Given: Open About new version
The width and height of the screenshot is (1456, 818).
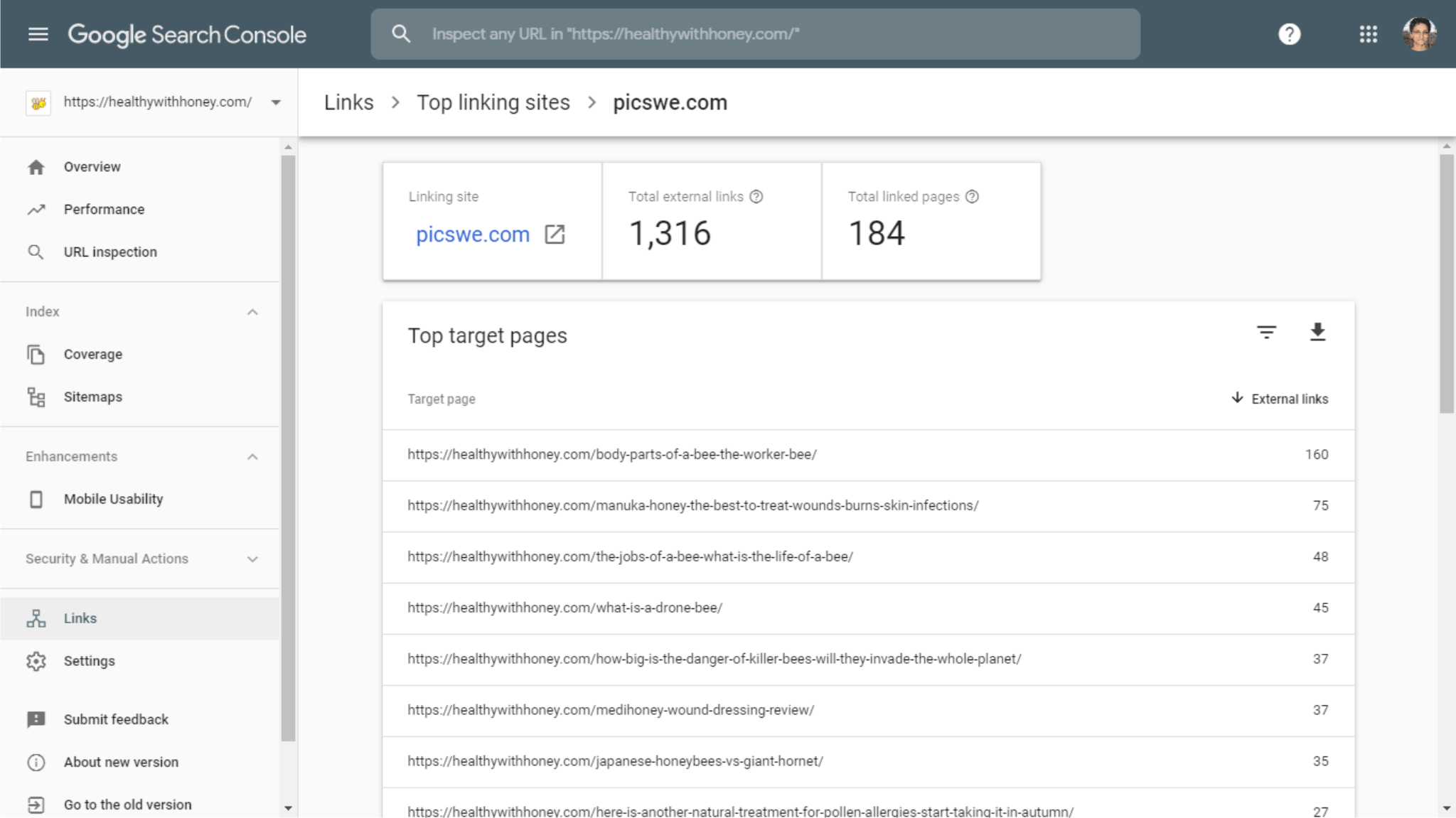Looking at the screenshot, I should click(x=121, y=762).
